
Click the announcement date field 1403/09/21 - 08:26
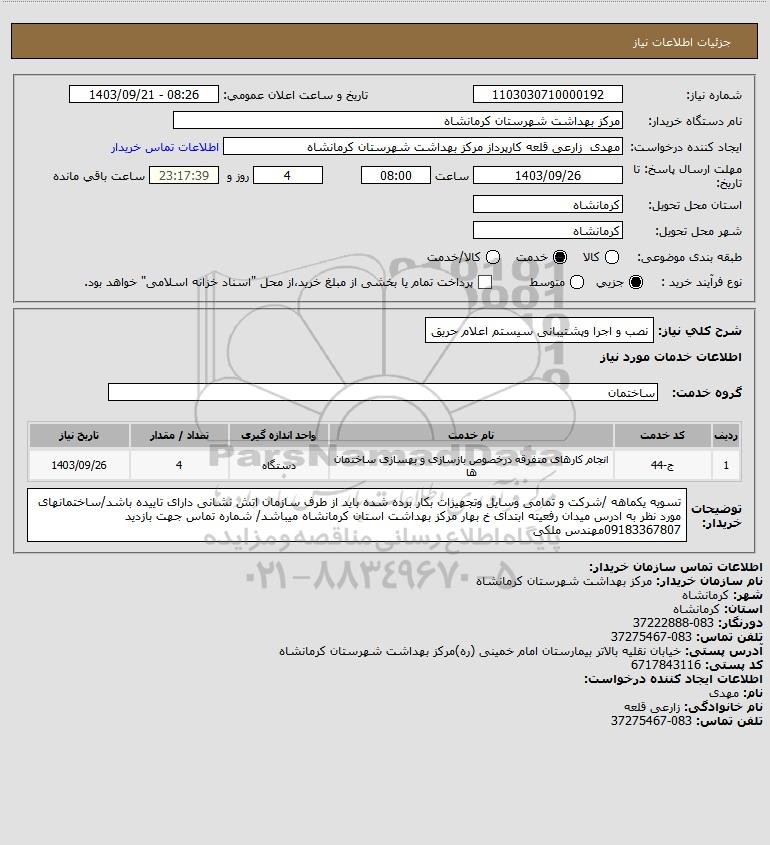[x=144, y=94]
